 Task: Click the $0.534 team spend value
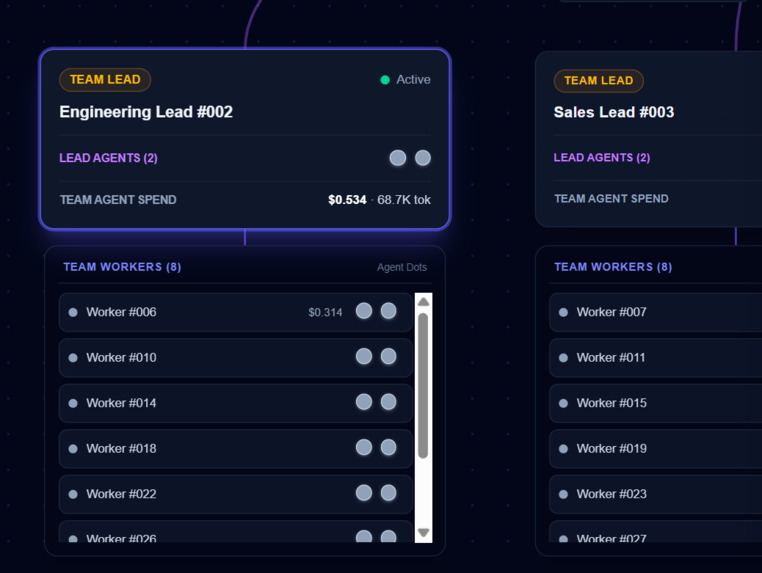point(347,200)
